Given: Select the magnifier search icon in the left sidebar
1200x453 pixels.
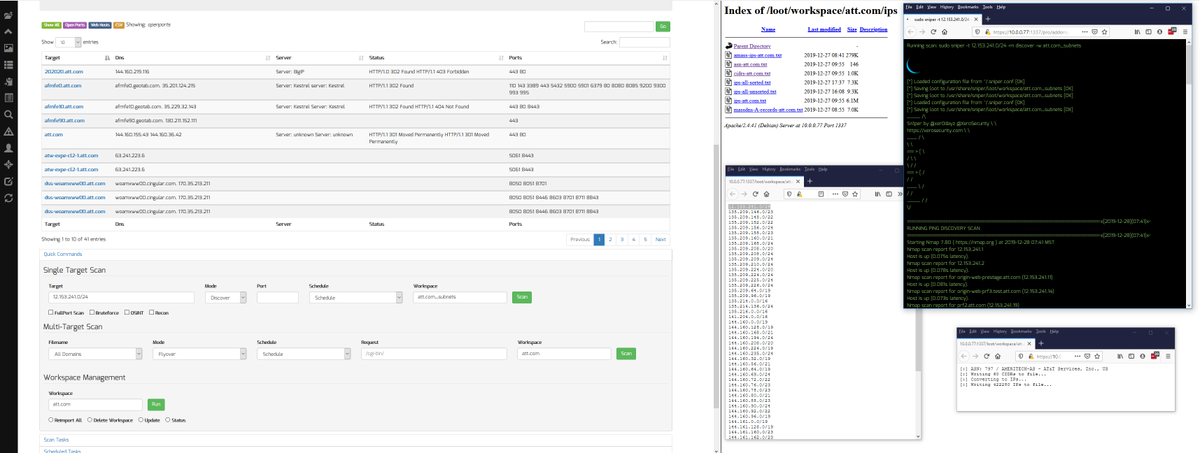Looking at the screenshot, I should 8,115.
